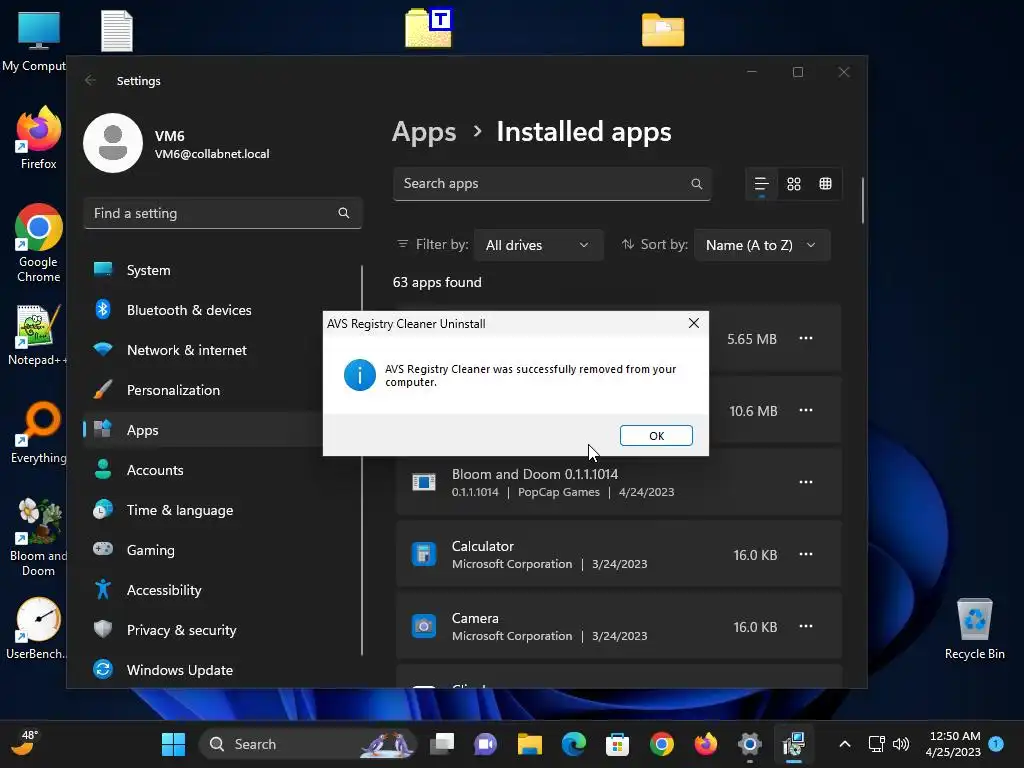Show hidden system tray icons

click(844, 744)
